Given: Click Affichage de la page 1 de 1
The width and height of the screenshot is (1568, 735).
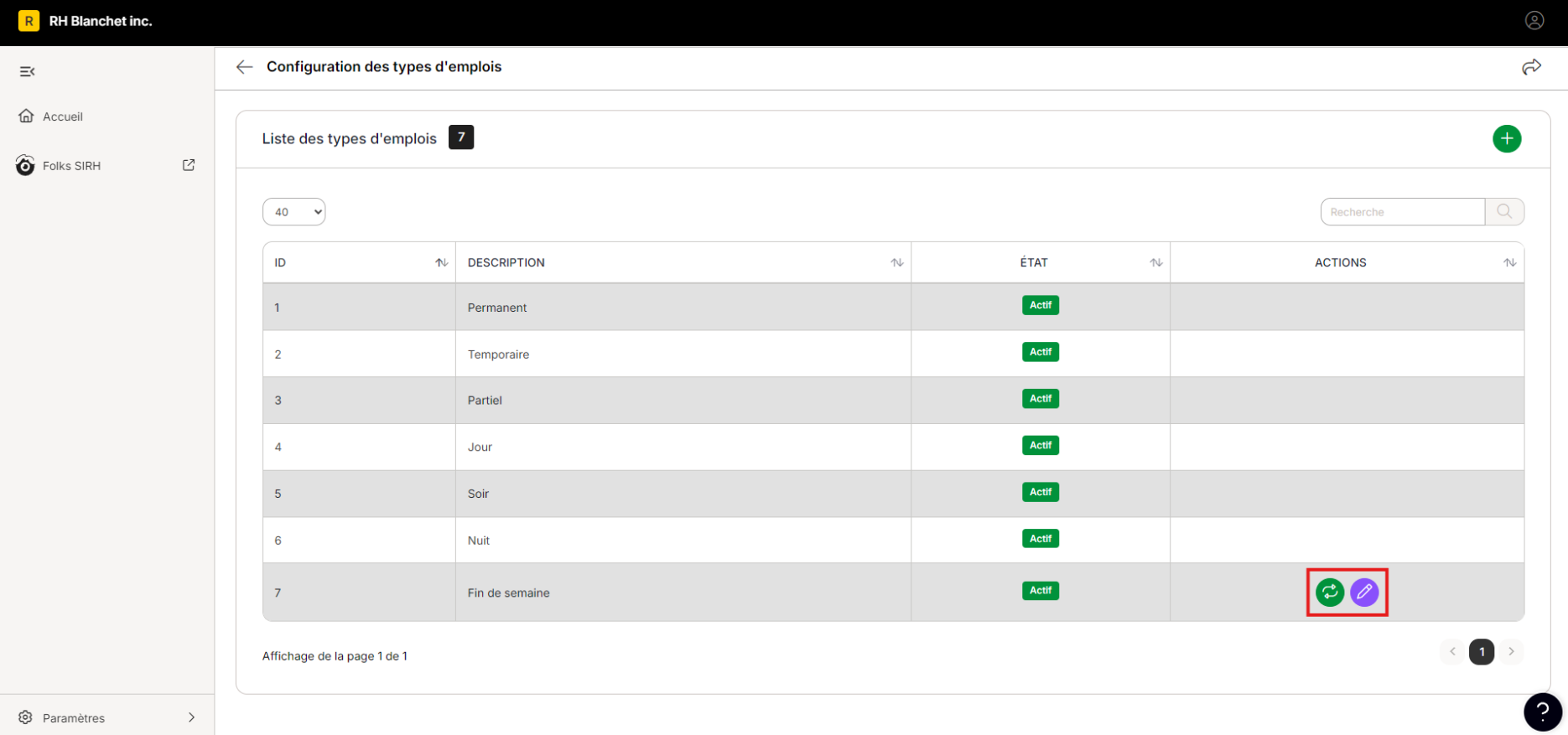Looking at the screenshot, I should pyautogui.click(x=335, y=656).
